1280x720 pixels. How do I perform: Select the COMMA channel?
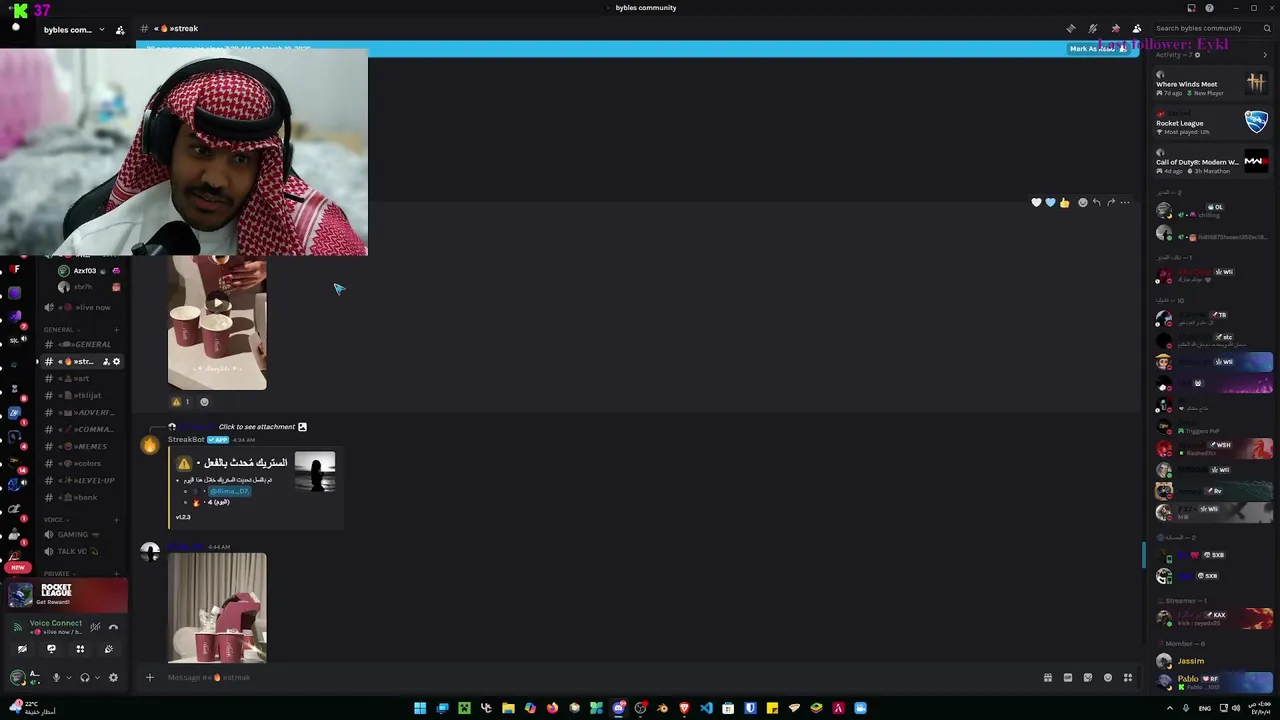click(x=84, y=429)
